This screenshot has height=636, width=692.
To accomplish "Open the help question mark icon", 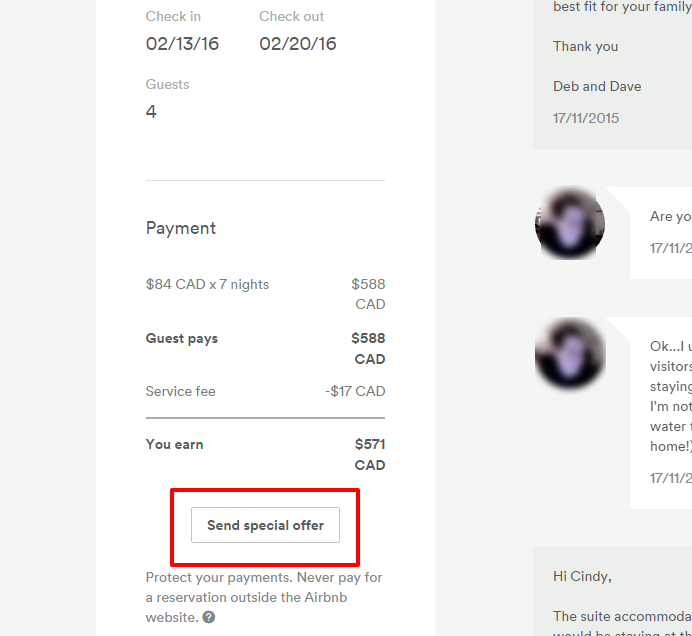I will tap(208, 617).
